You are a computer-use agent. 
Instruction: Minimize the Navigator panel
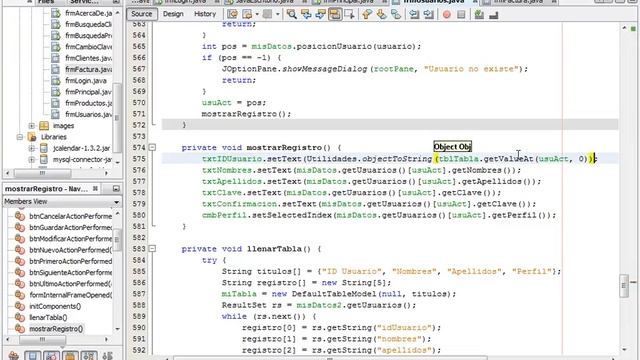click(x=116, y=189)
